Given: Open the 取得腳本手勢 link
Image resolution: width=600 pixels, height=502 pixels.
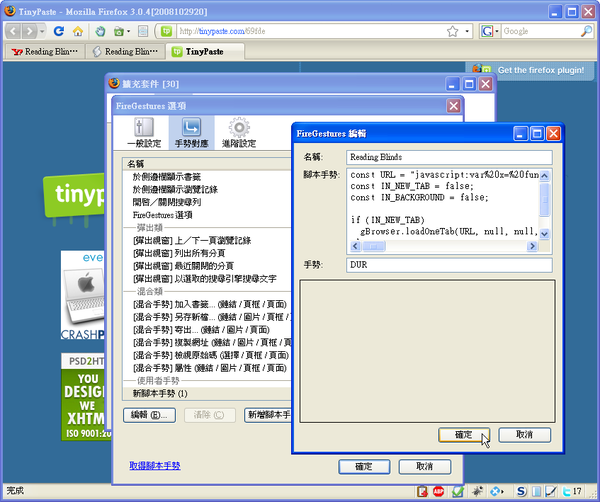Looking at the screenshot, I should point(155,466).
